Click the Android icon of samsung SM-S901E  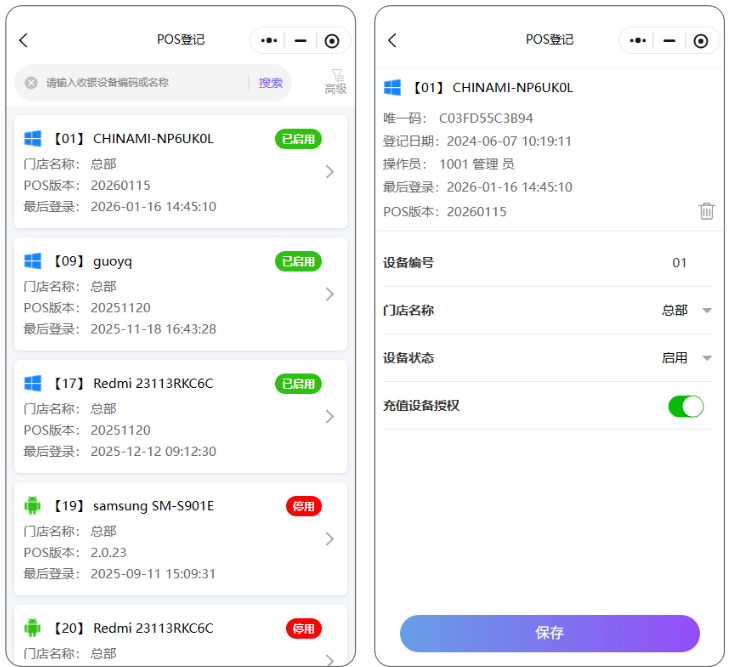[33, 506]
